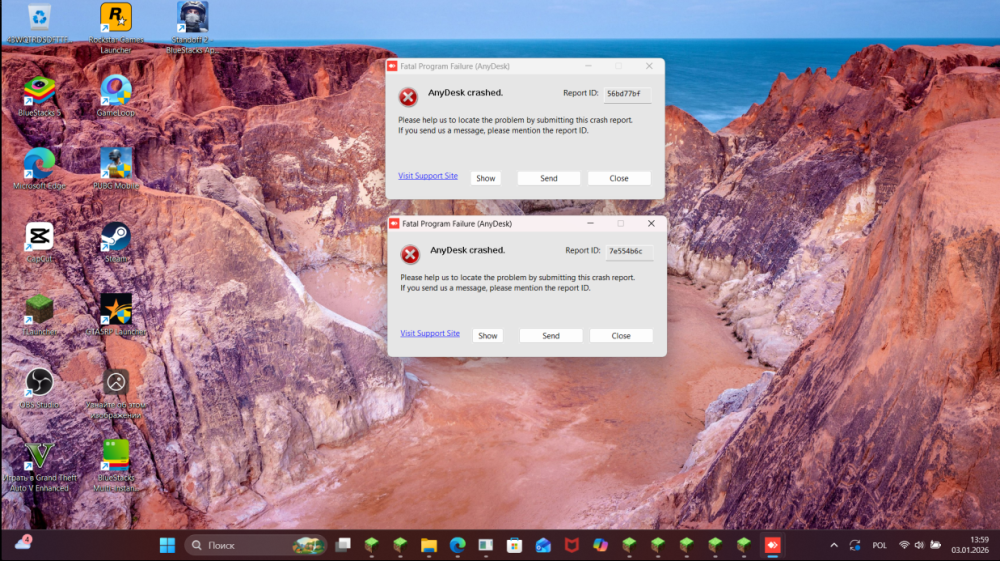Minimize the crash dialog with ID 7e554b6c

coord(590,224)
